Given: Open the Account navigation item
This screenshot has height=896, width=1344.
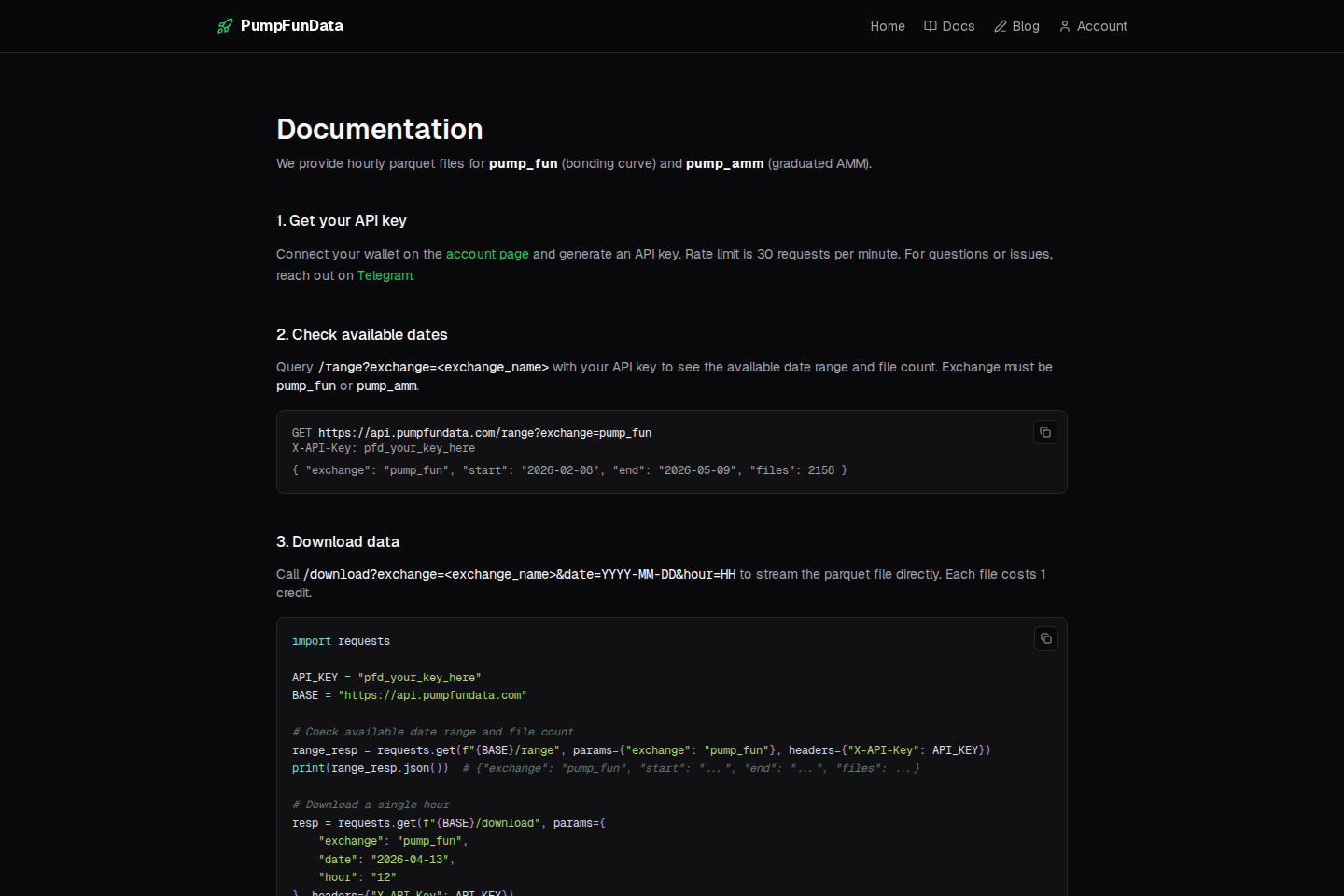Looking at the screenshot, I should [1093, 26].
